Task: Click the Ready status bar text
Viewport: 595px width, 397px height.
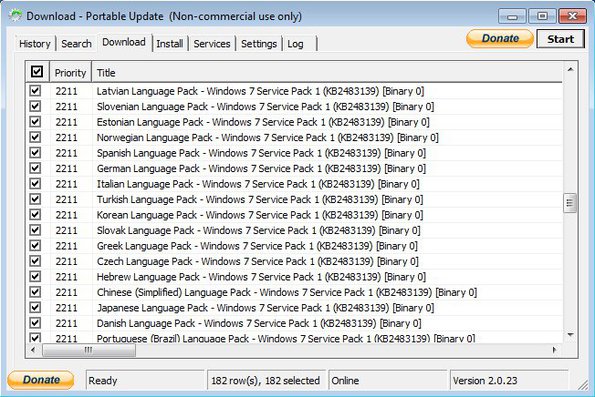Action: tap(103, 380)
